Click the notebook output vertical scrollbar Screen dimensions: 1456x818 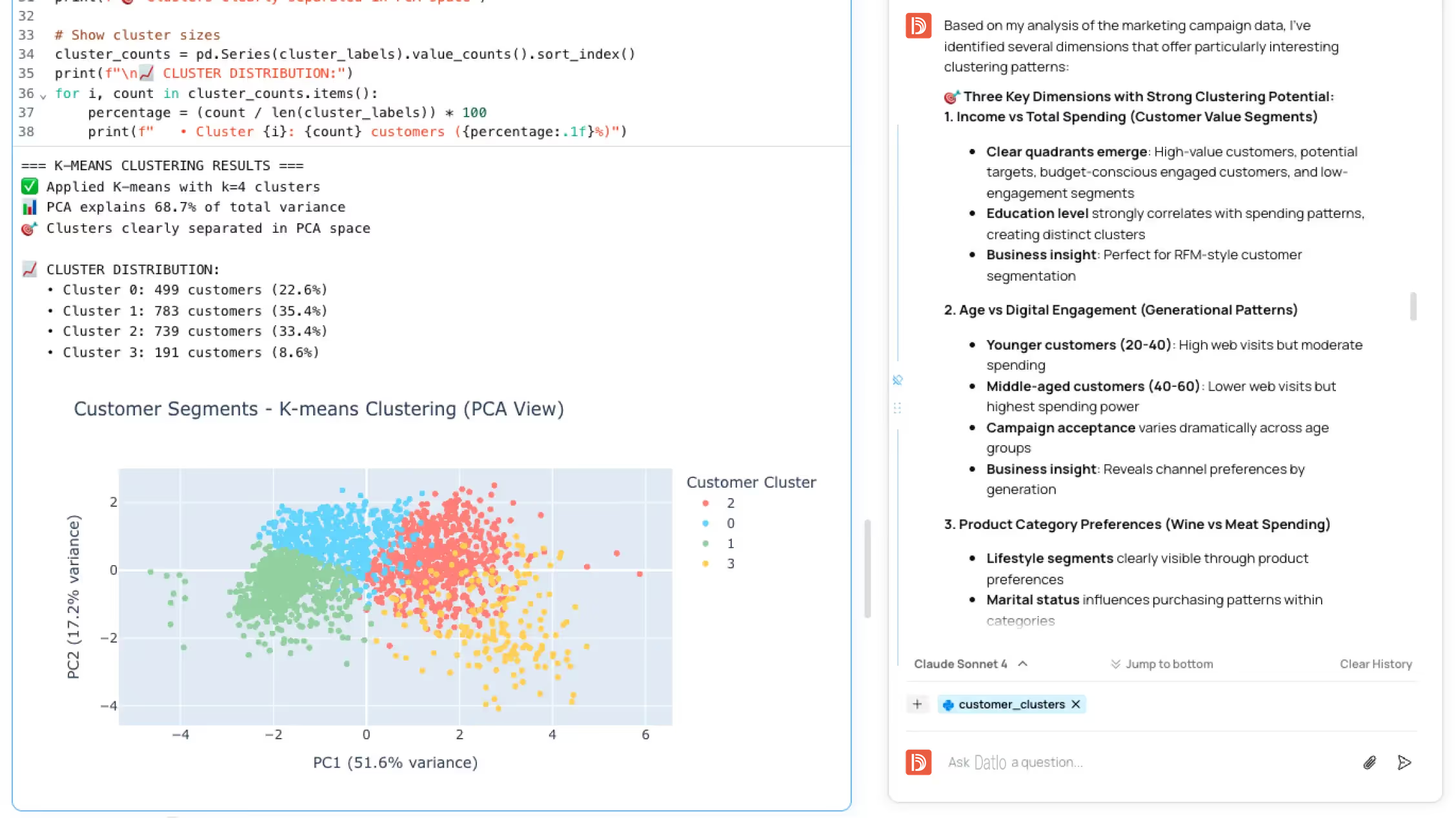[867, 568]
